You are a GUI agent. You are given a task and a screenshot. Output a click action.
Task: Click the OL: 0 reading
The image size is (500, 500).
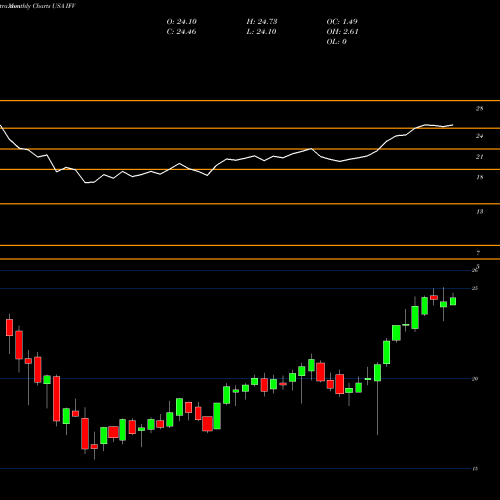(336, 42)
